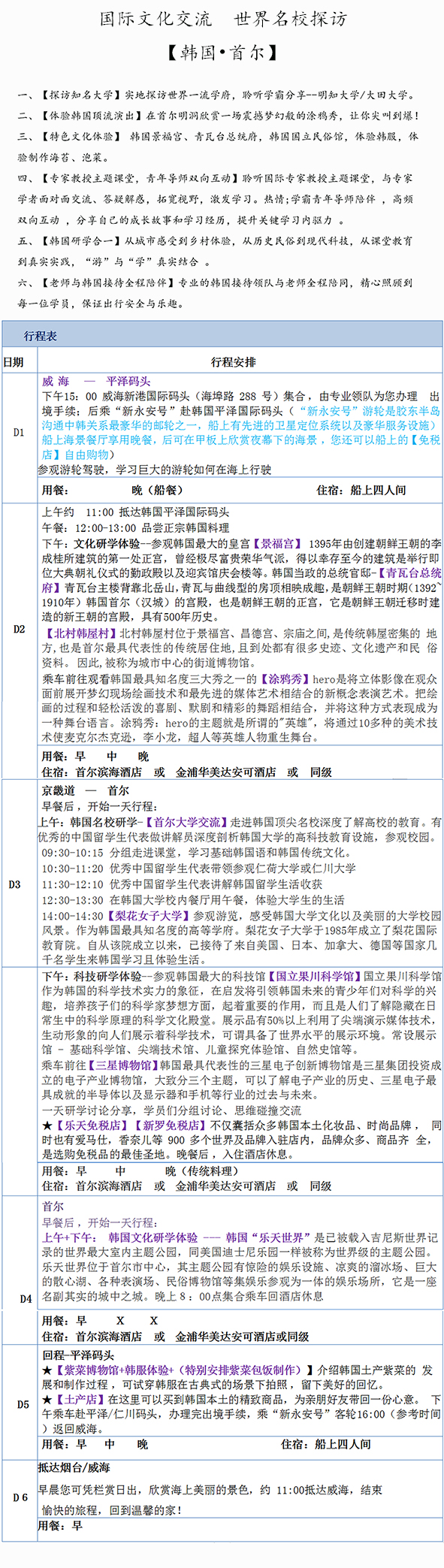The width and height of the screenshot is (444, 1568).
Task: Click the 【乐天免税店】 highlighted text
Action: (x=91, y=1125)
